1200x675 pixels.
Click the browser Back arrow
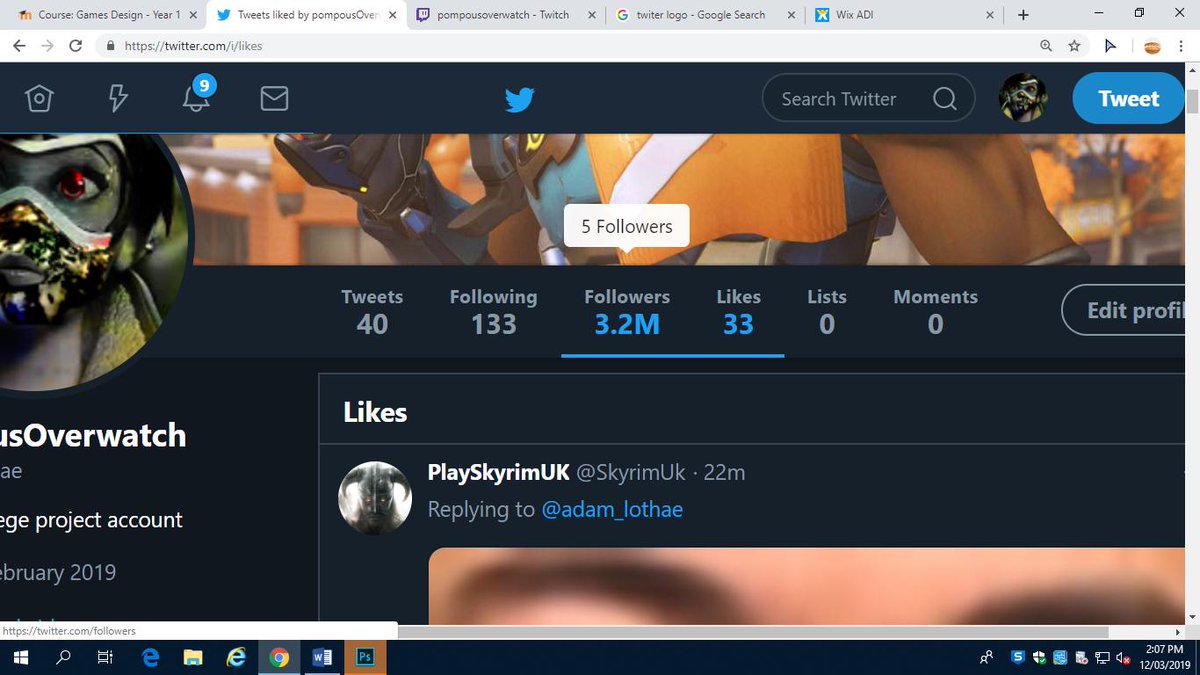tap(20, 46)
